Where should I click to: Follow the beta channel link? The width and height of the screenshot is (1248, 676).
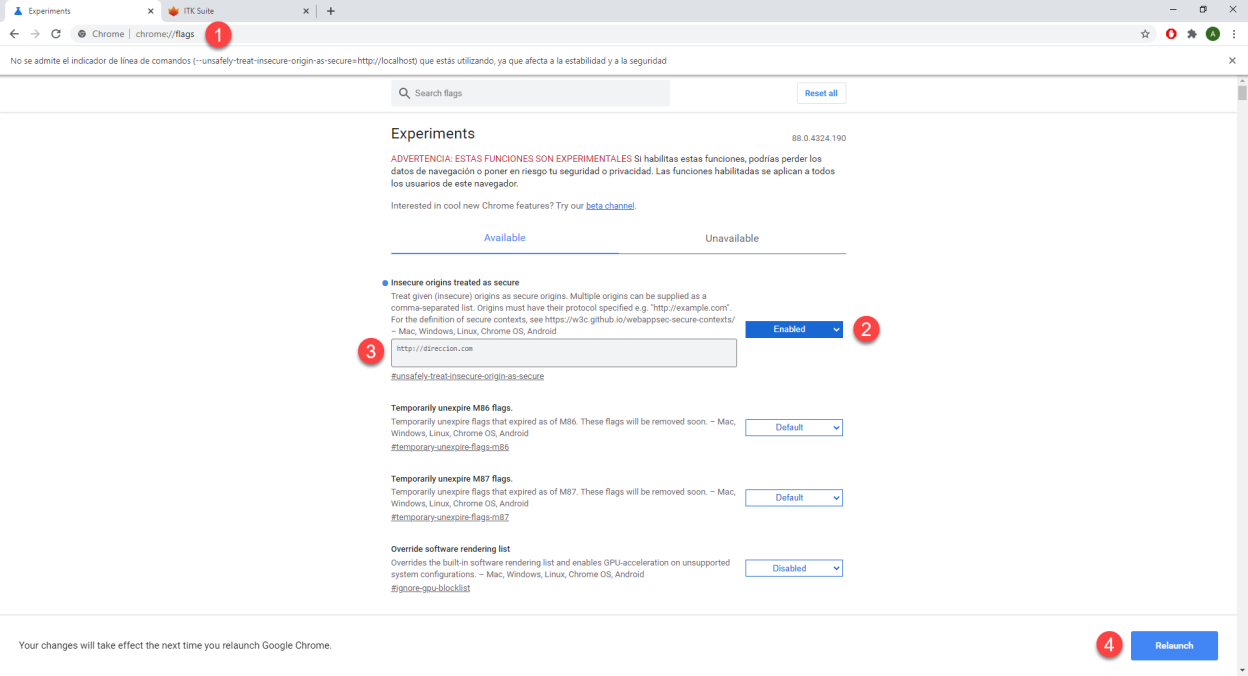pyautogui.click(x=610, y=205)
